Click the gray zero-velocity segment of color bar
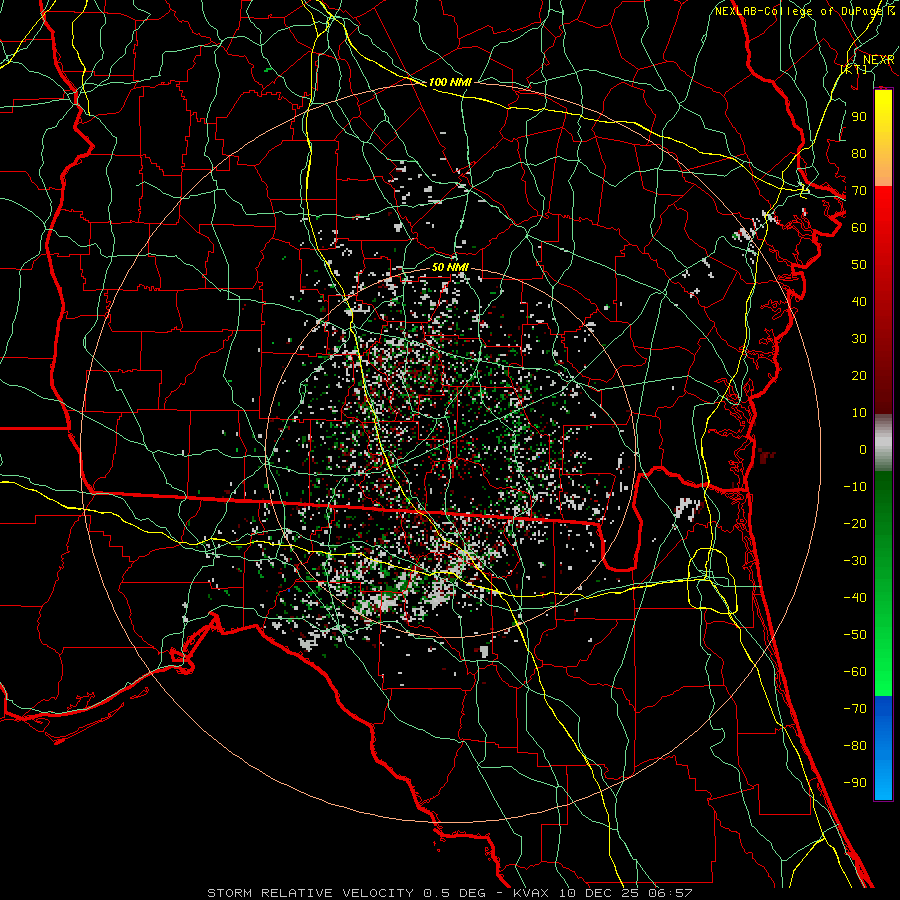 tap(883, 443)
